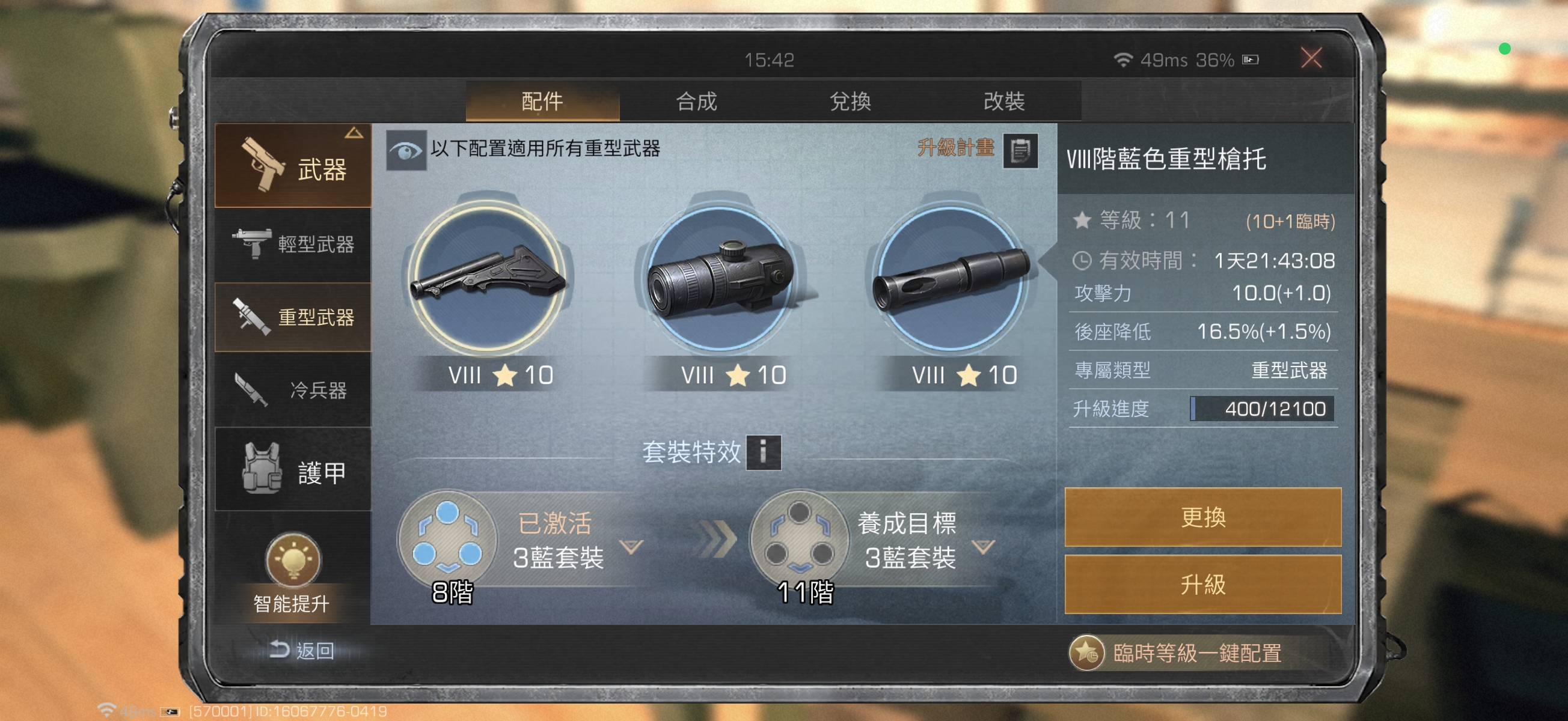Open the 護甲 armor category
The width and height of the screenshot is (1568, 721).
(x=293, y=470)
